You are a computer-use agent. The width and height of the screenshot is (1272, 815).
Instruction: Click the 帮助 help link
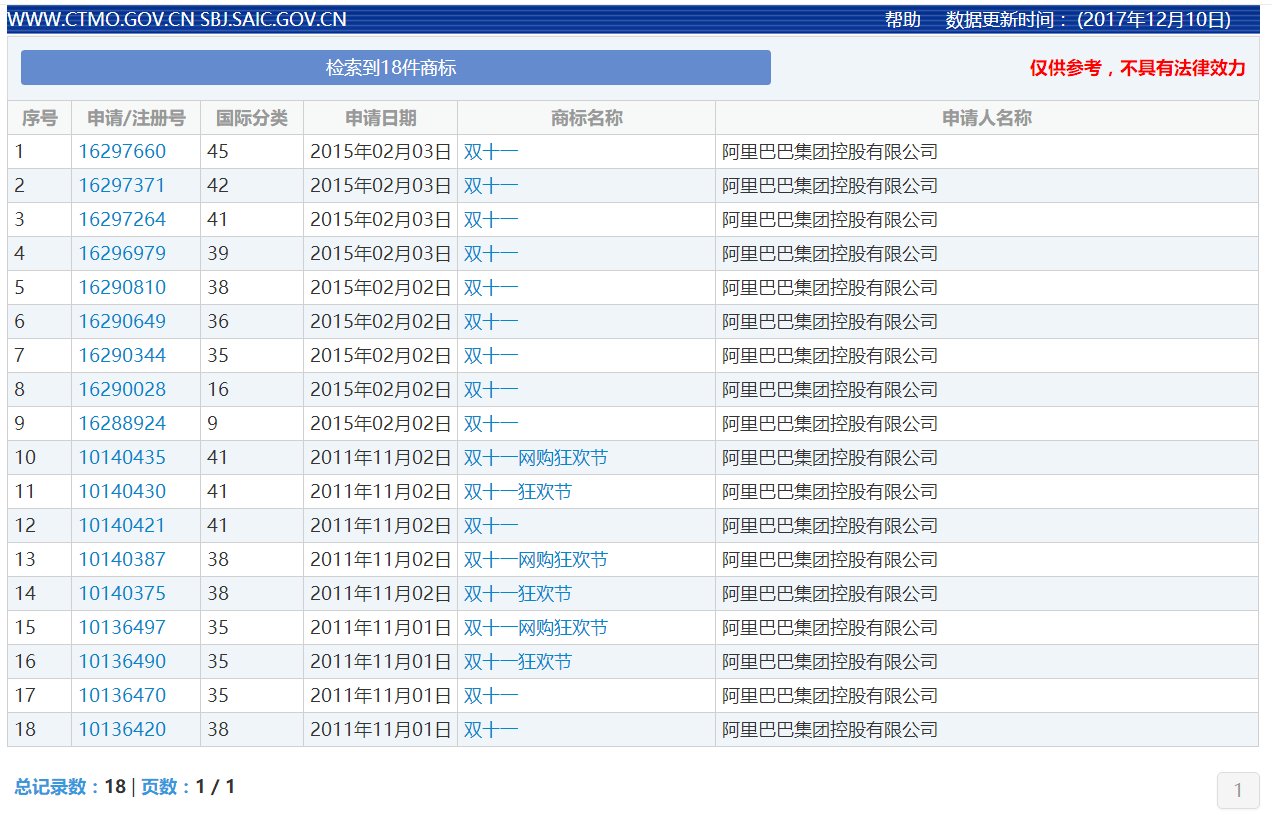point(902,20)
